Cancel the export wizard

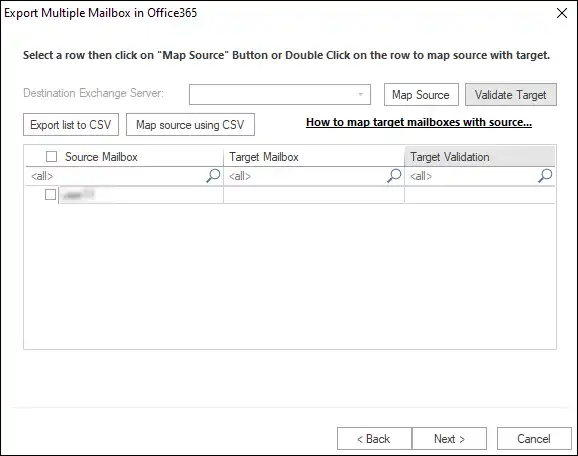(534, 439)
